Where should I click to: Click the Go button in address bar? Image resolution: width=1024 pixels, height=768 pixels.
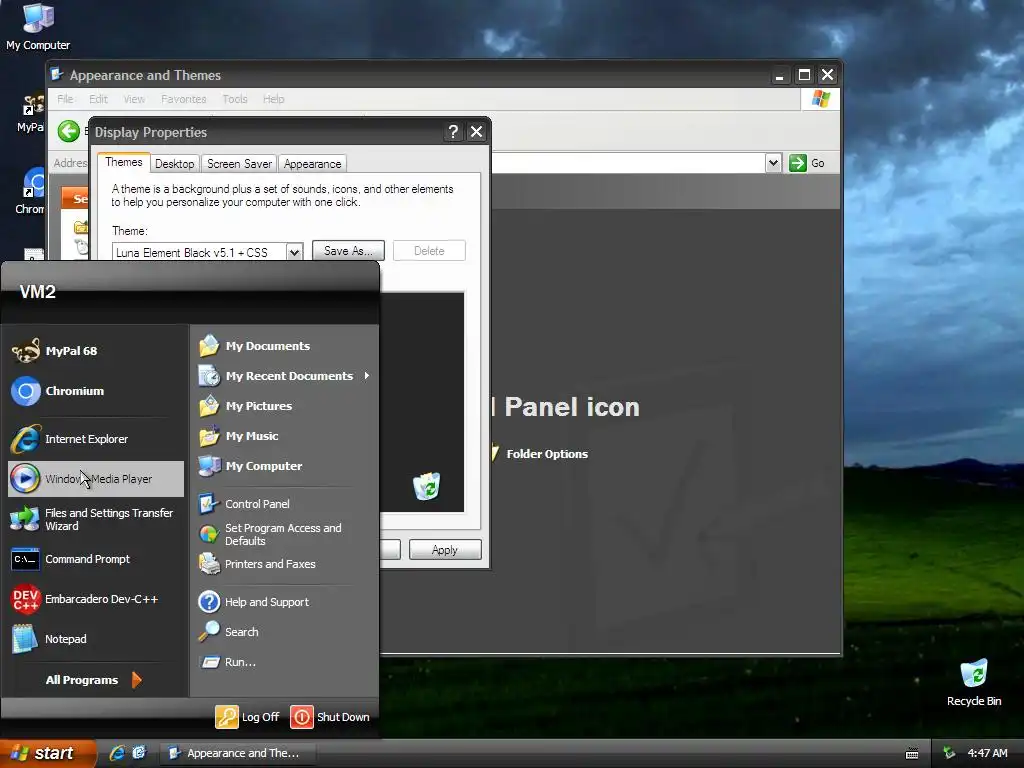coord(807,163)
